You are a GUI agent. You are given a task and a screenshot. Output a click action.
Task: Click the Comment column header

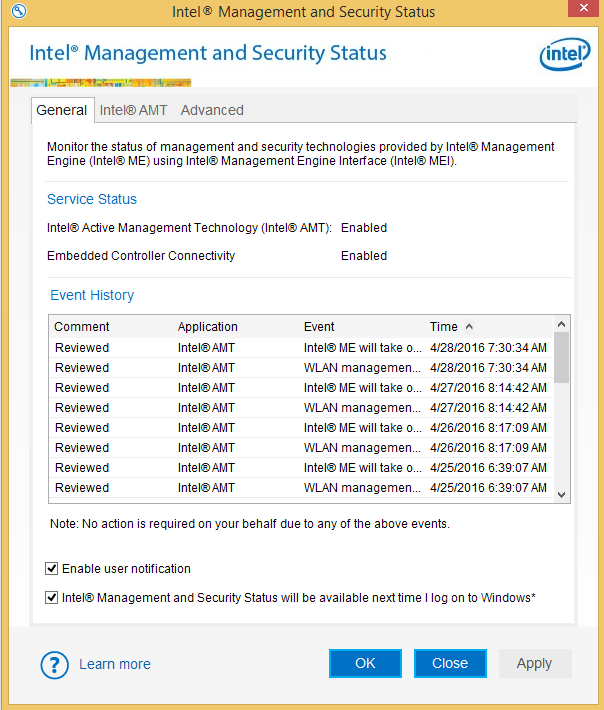(82, 327)
